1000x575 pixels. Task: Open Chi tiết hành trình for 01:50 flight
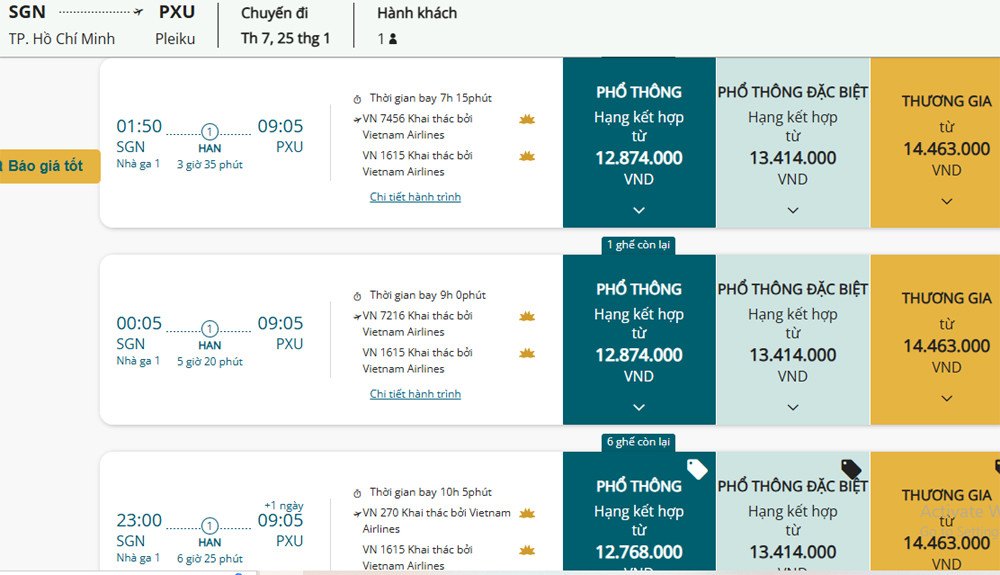pyautogui.click(x=415, y=197)
